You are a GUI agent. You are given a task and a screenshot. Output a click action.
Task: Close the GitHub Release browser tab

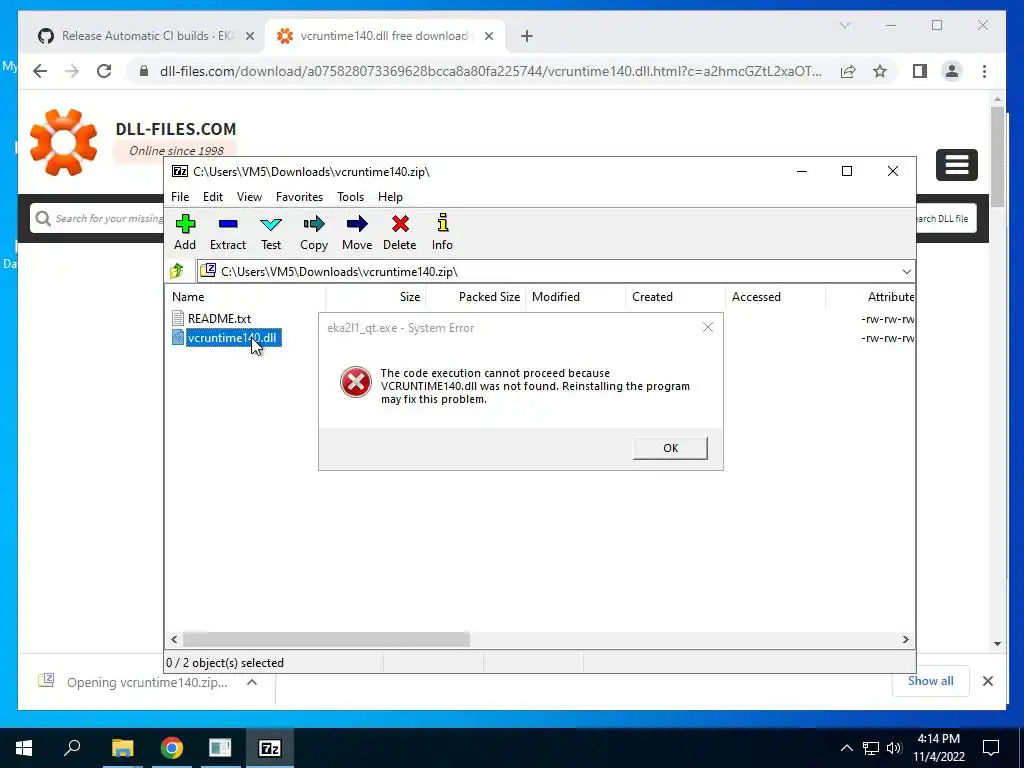pyautogui.click(x=249, y=36)
